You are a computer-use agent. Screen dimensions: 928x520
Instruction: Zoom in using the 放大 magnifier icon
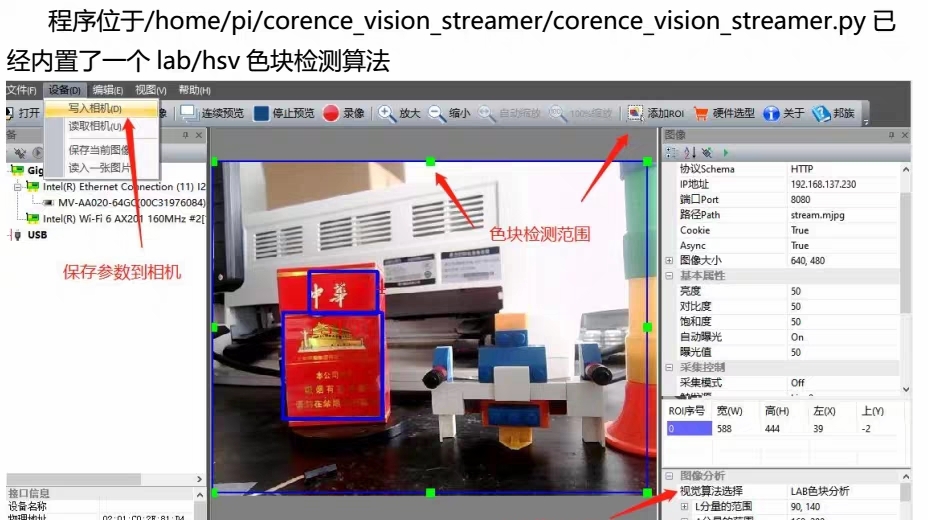[x=387, y=113]
